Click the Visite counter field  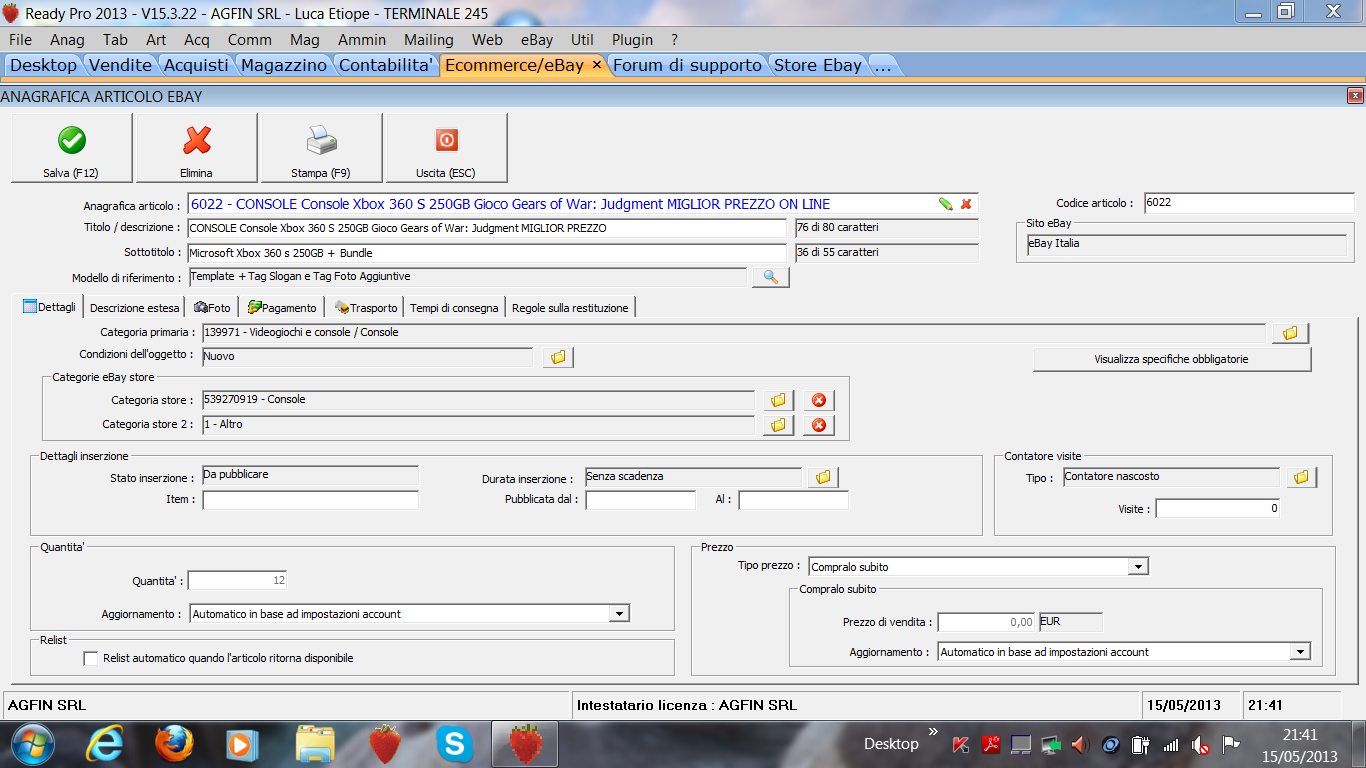coord(1218,509)
